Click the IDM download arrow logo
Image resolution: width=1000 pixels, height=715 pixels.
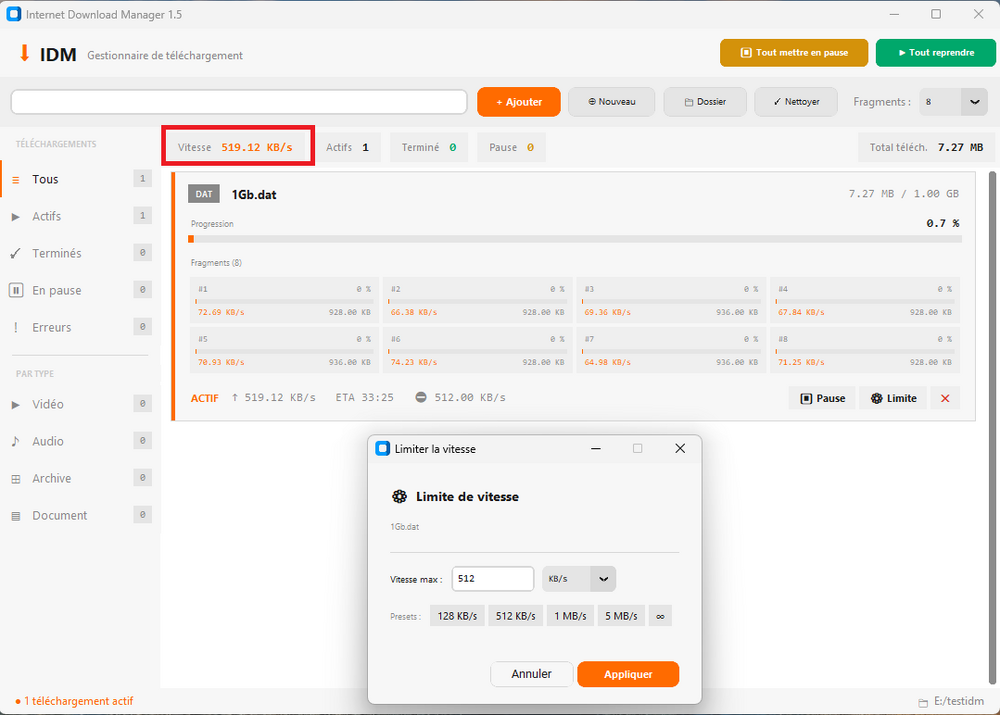tap(24, 54)
